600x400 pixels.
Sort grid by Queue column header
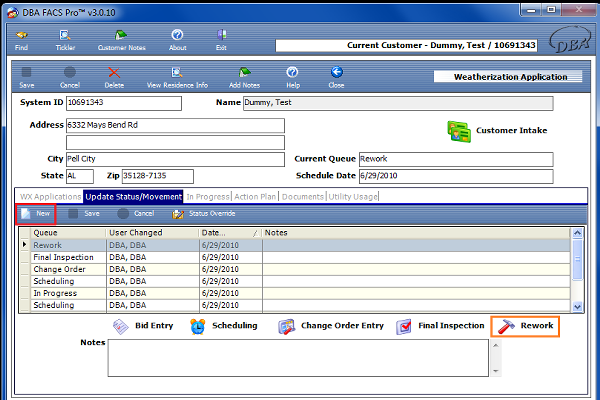tap(68, 233)
